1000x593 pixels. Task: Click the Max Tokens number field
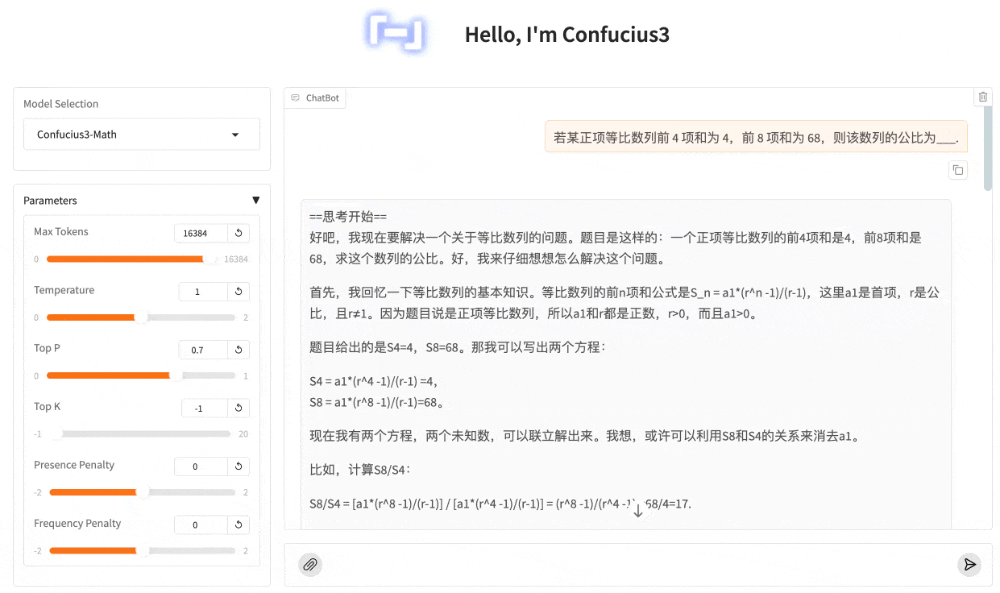201,233
